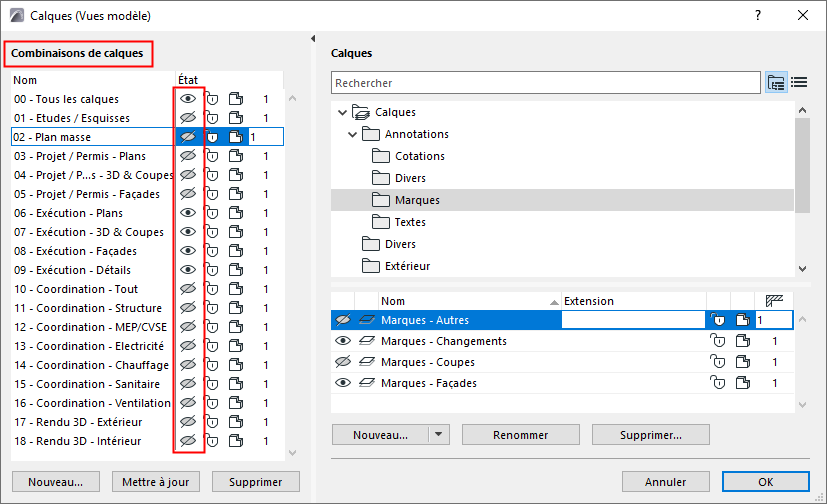This screenshot has width=827, height=504.
Task: Click the layer type icon of Marques - Façades
Action: 367,383
